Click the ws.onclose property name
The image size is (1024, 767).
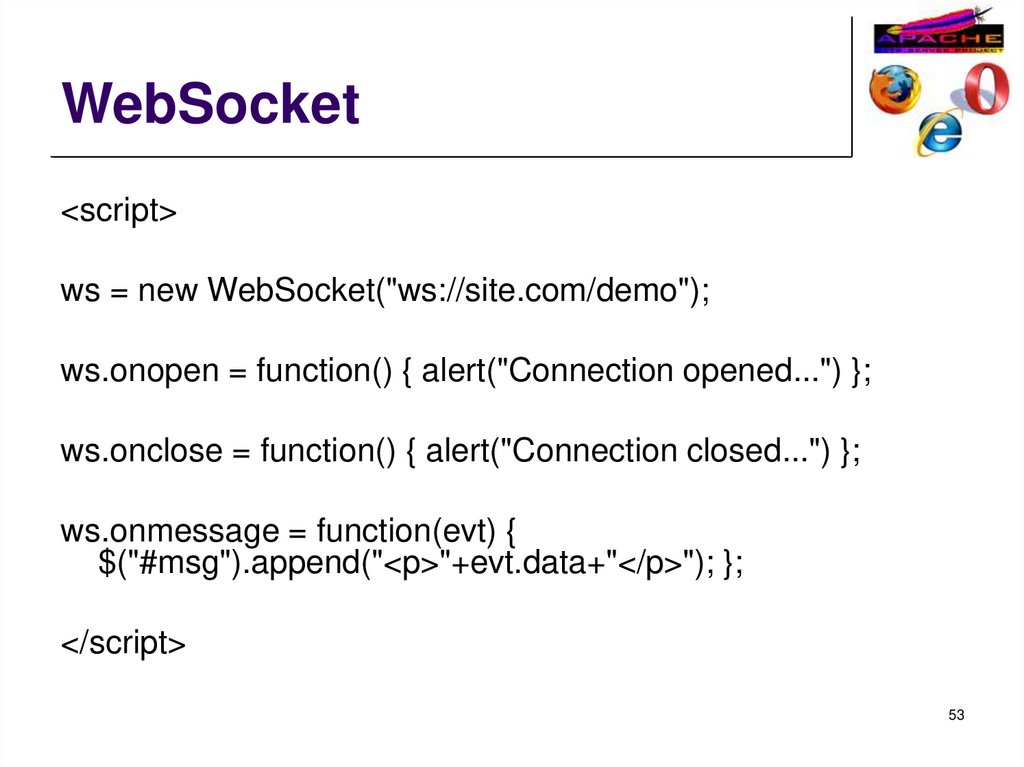point(141,451)
